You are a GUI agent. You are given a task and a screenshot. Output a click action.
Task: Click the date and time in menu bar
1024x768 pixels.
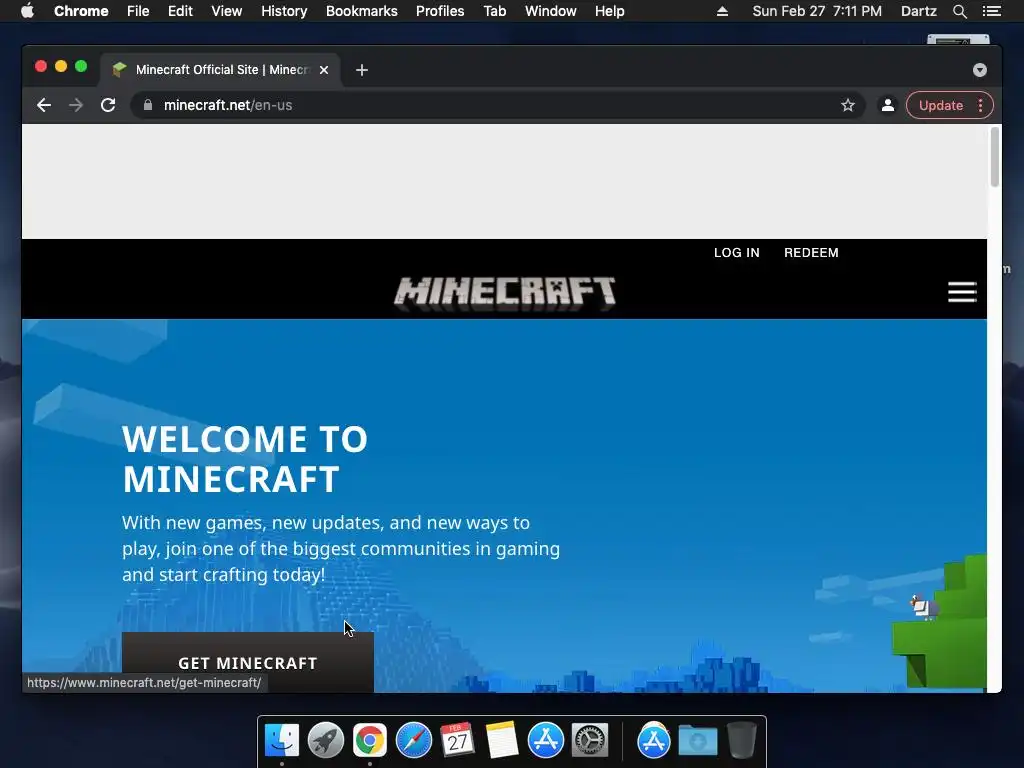click(x=817, y=11)
